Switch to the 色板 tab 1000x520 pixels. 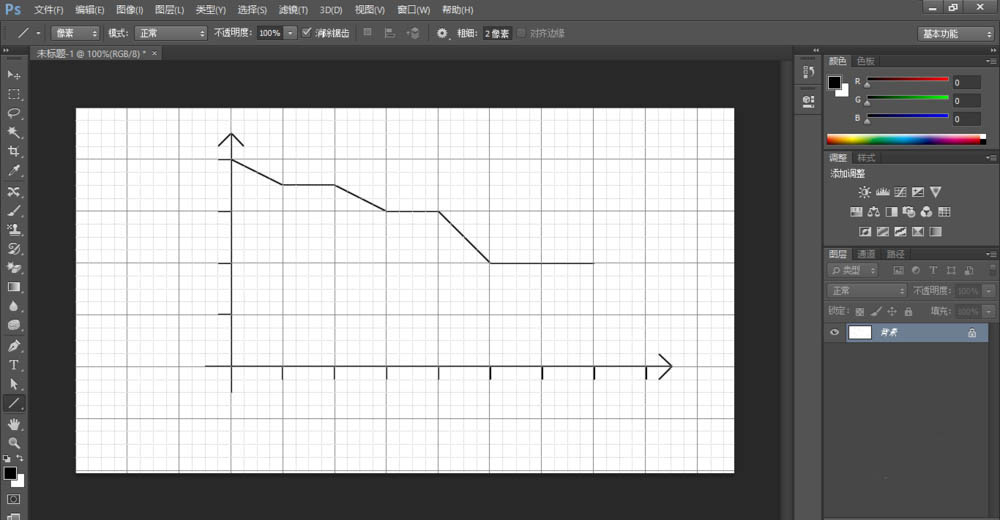pos(865,61)
